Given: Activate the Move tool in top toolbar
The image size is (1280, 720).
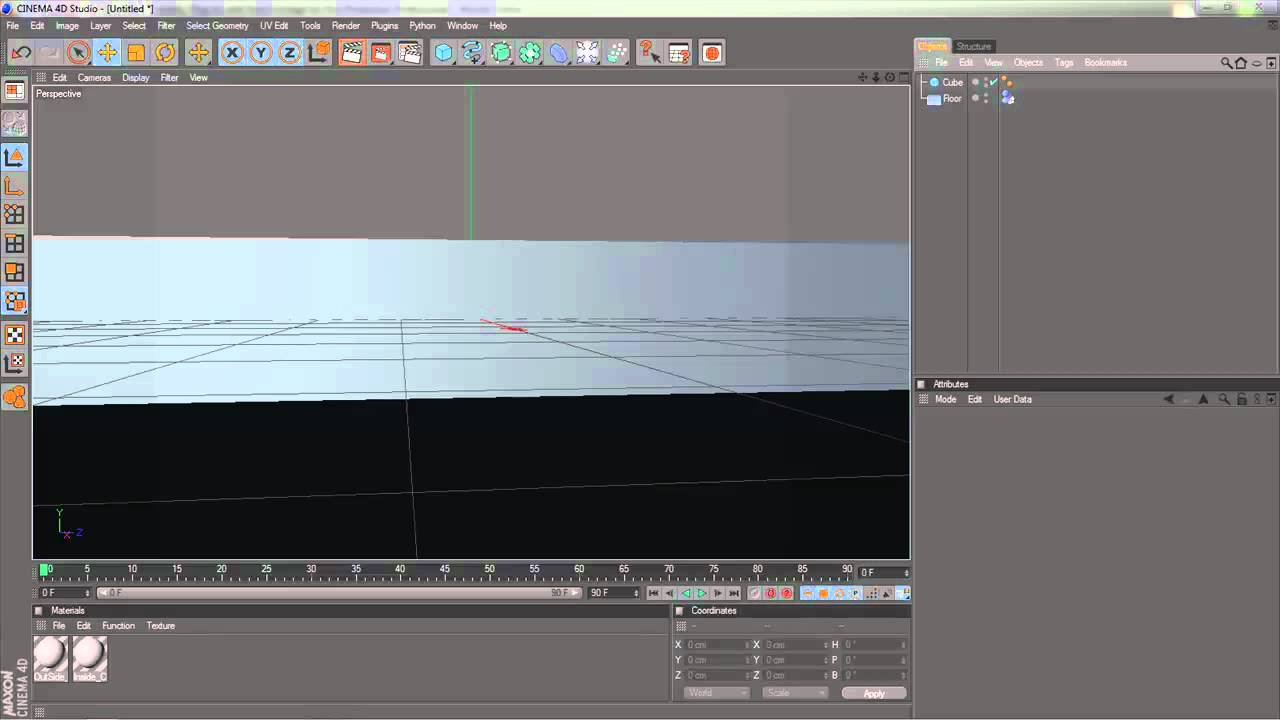Looking at the screenshot, I should tap(107, 53).
